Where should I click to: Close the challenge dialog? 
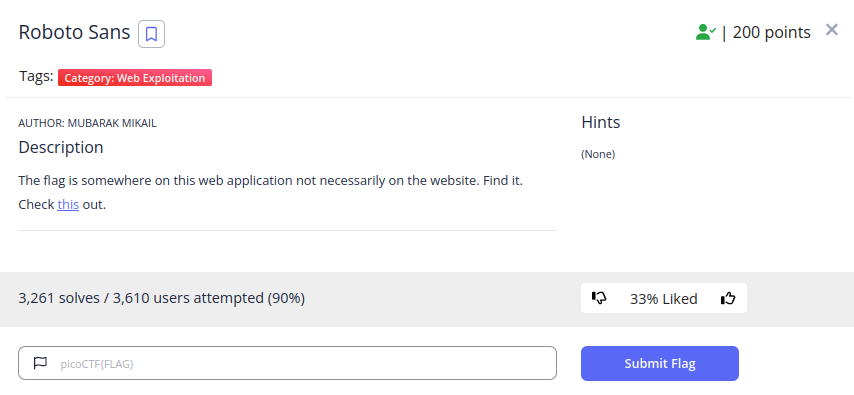tap(831, 30)
